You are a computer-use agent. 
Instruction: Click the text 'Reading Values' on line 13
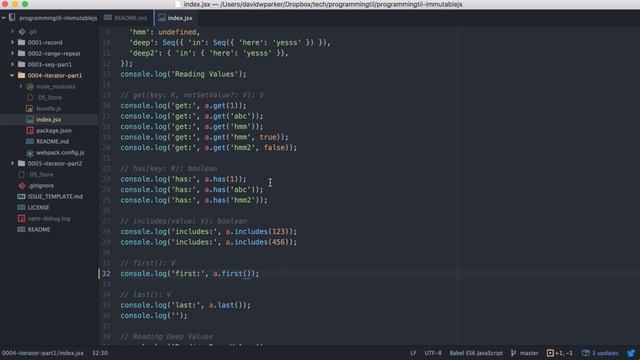[204, 74]
